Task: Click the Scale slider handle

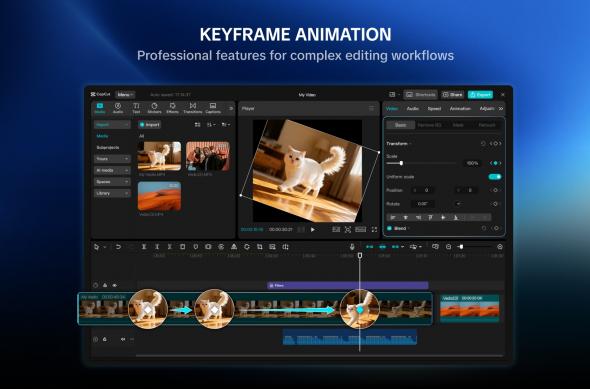Action: click(x=401, y=163)
